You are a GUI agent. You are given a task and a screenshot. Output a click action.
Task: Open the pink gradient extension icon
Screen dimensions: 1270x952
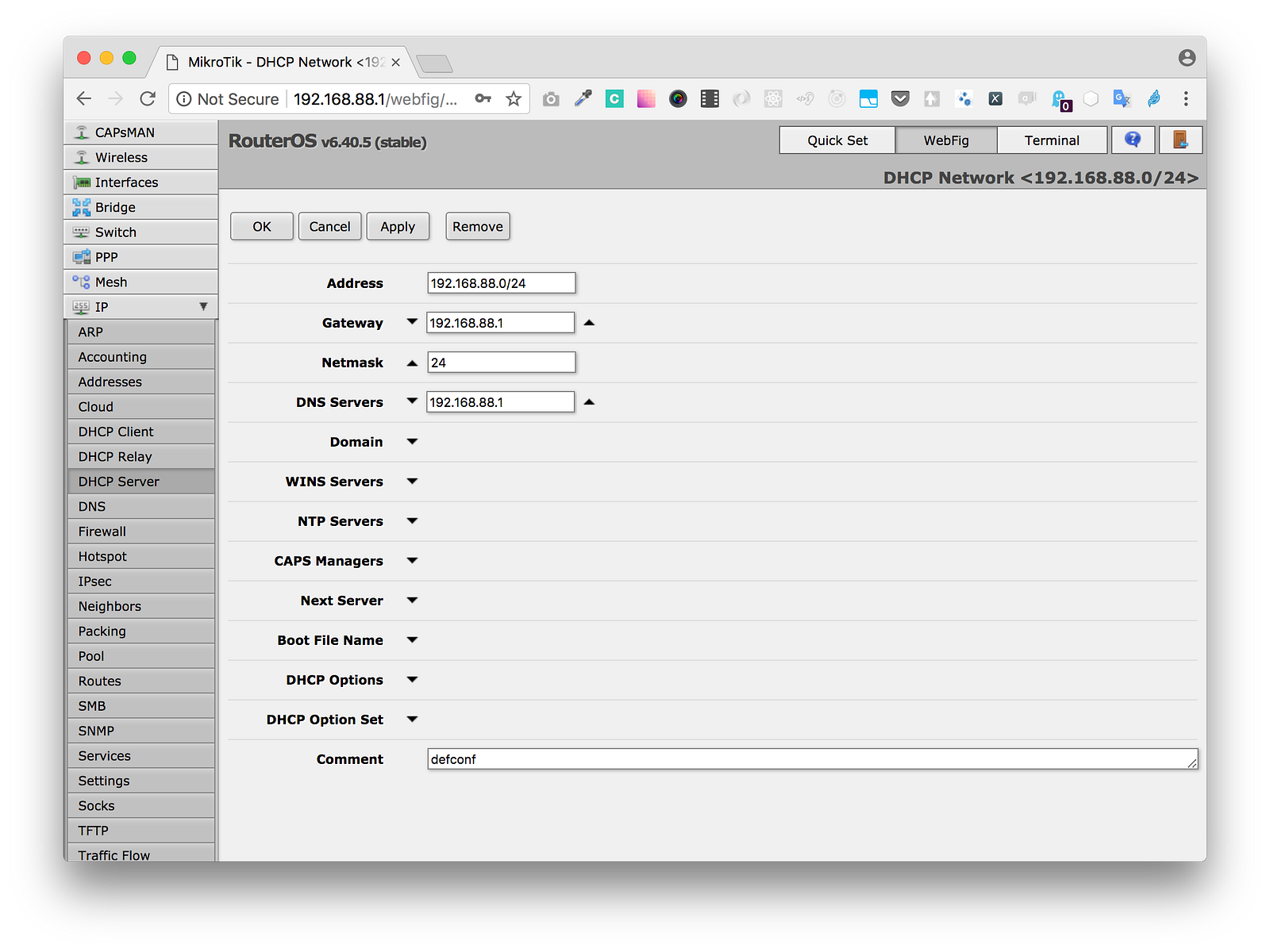pyautogui.click(x=646, y=98)
